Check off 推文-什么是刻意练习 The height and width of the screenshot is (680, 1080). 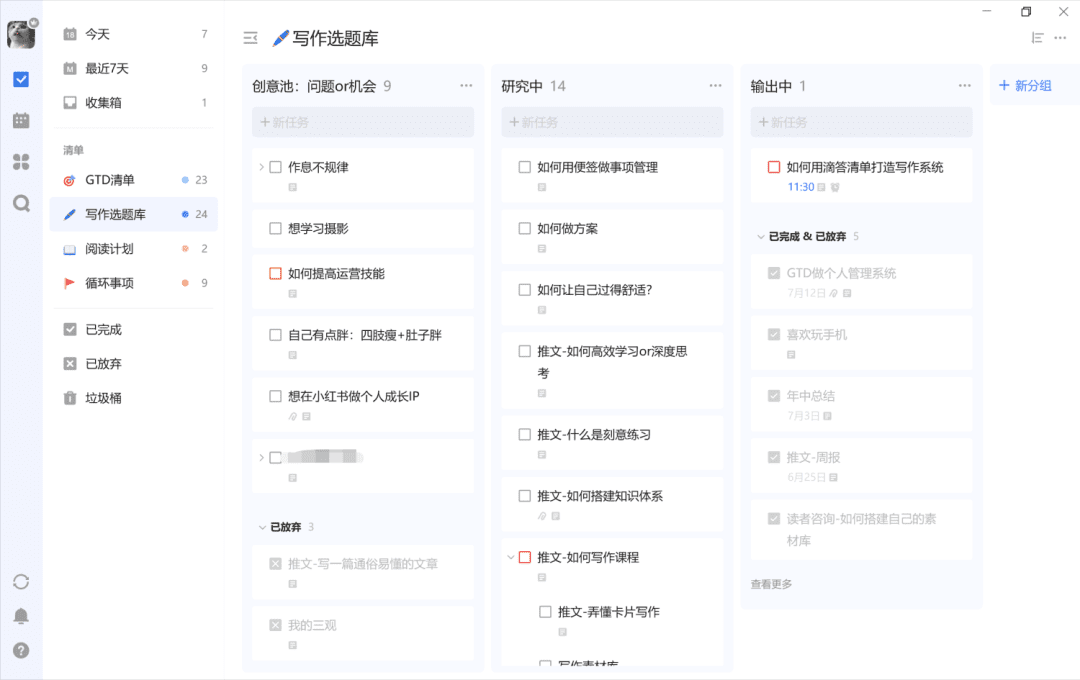click(525, 435)
